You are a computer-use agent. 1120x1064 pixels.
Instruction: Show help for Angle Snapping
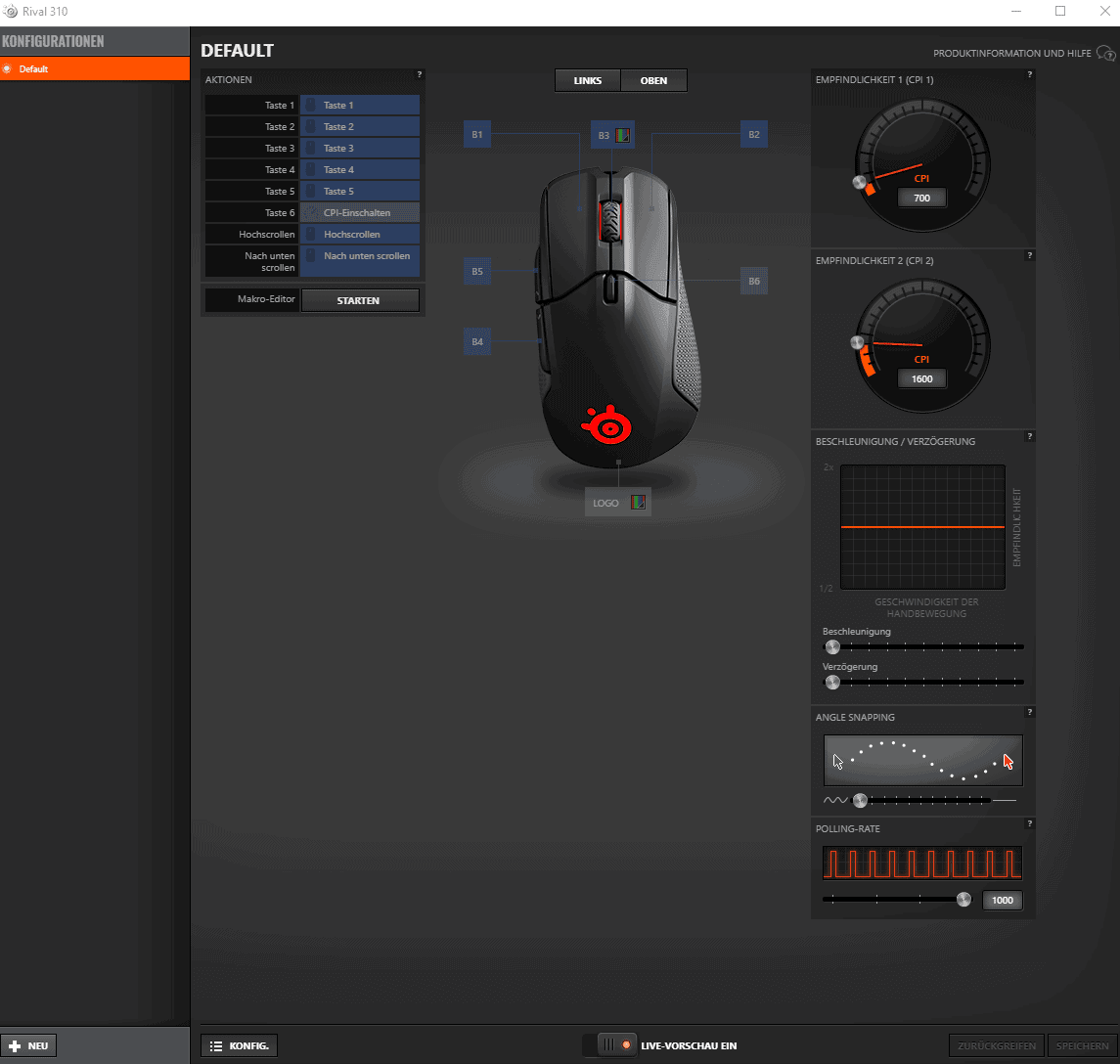point(1029,712)
